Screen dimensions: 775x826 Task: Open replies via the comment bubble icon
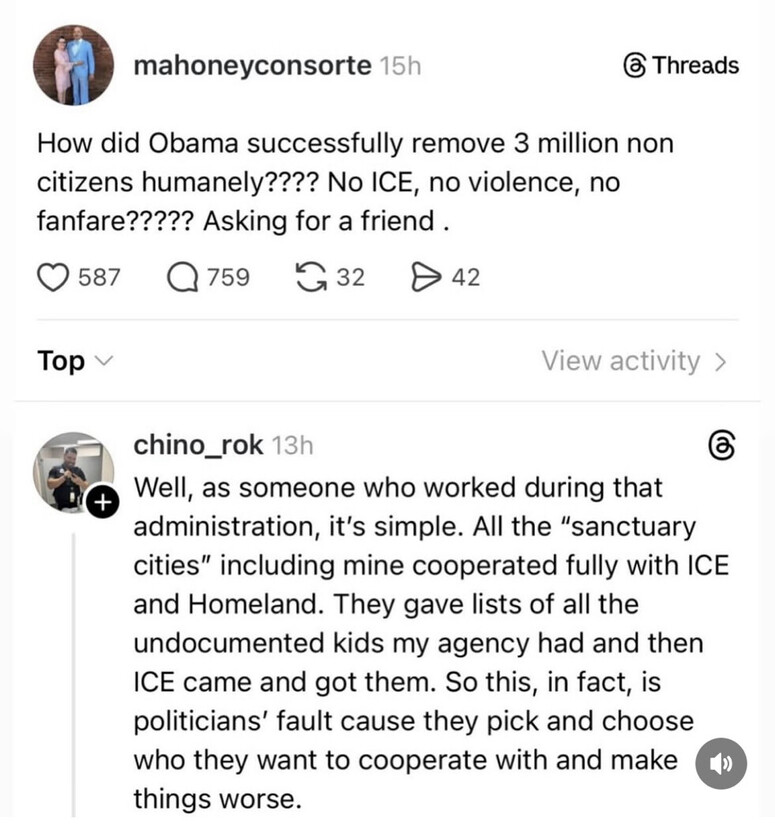(182, 276)
